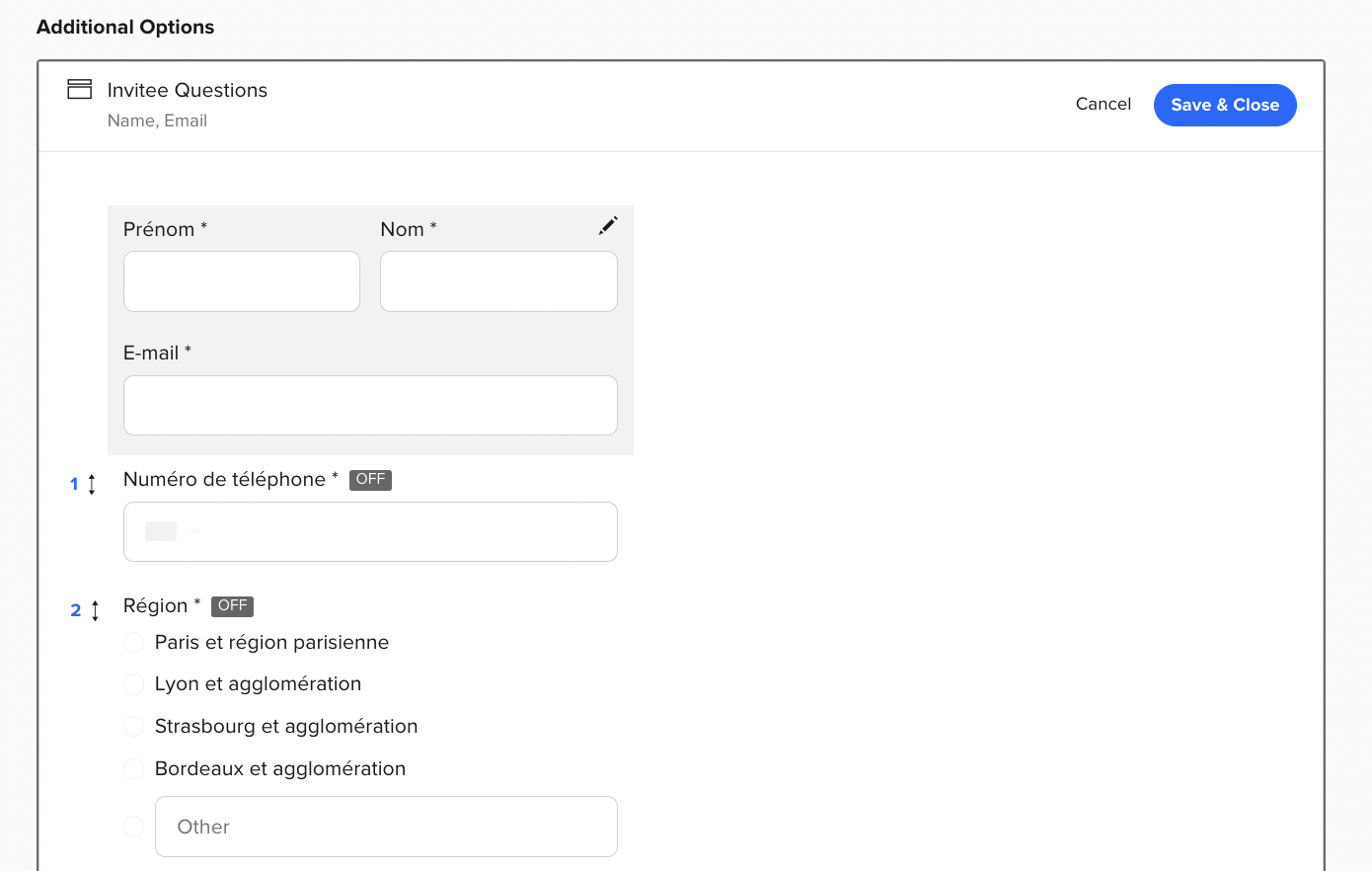Click the reorder arrows beside Région
Screen dimensions: 1372x871
click(x=94, y=610)
